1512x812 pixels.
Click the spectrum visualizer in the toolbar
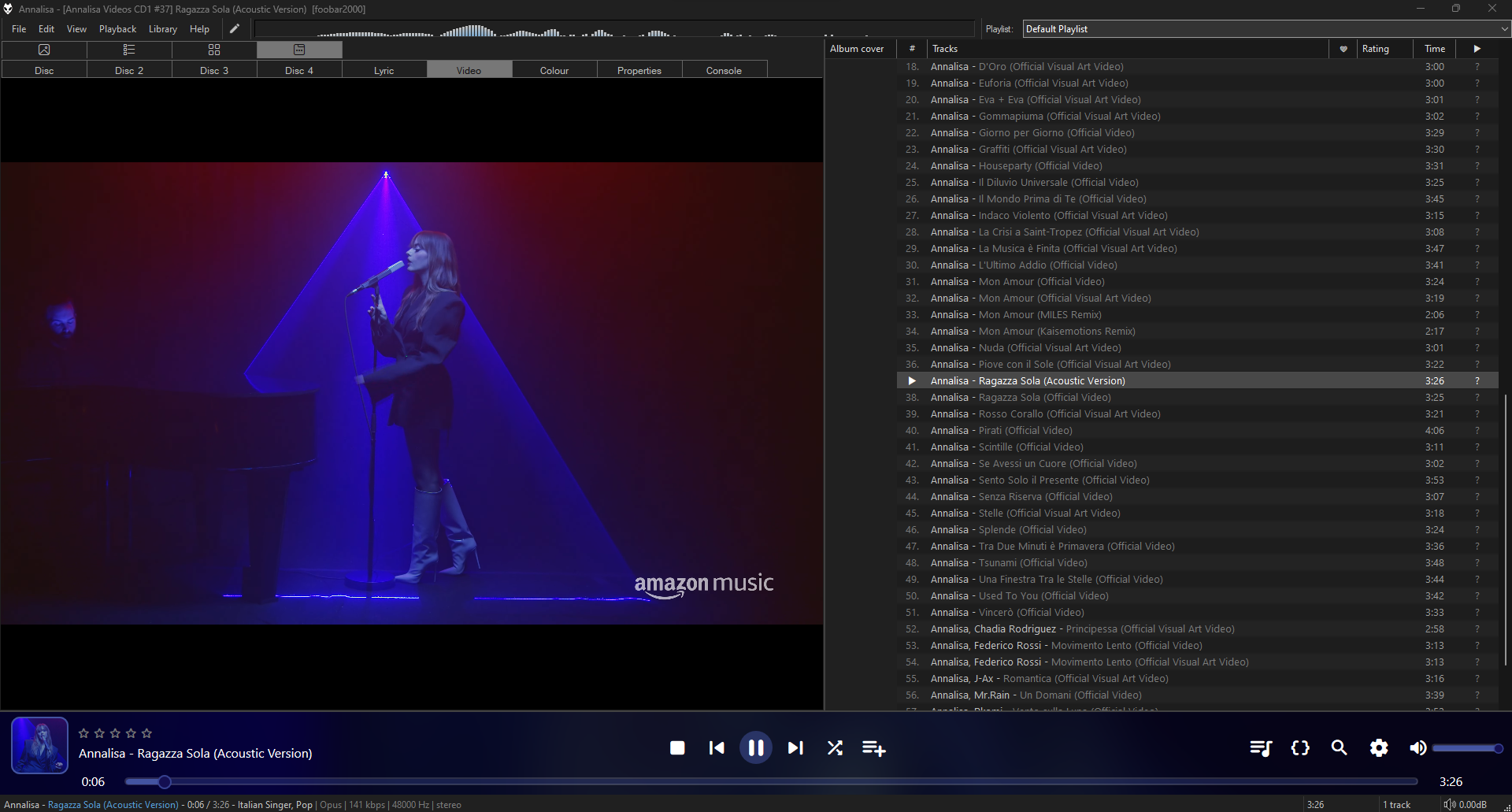614,29
